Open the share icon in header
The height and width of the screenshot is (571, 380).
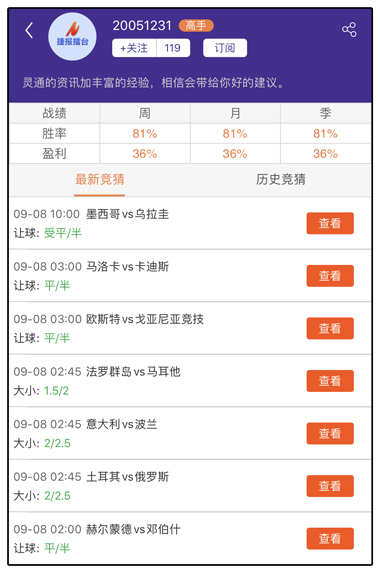tap(349, 29)
